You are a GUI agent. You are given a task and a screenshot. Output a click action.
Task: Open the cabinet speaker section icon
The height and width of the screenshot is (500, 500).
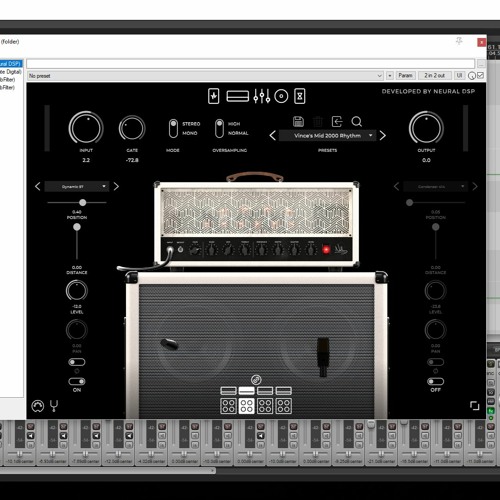(281, 96)
